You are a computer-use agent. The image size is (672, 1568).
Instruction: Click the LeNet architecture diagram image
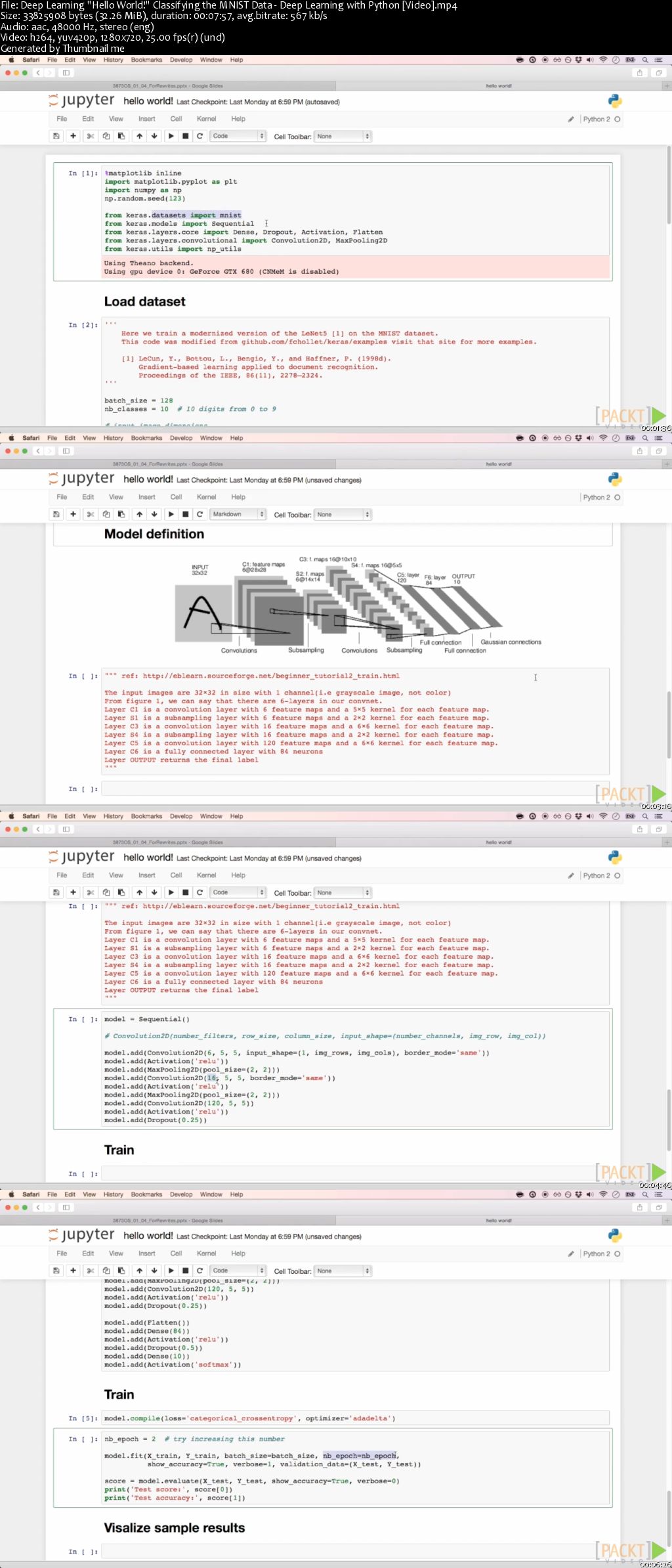click(x=358, y=605)
